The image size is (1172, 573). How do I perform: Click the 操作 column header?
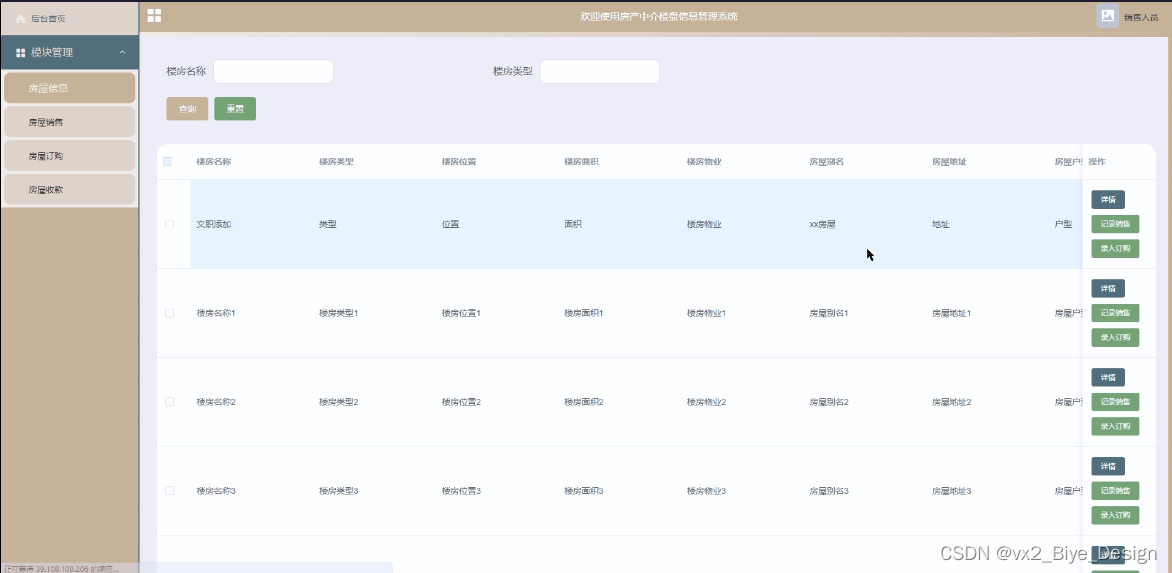point(1097,161)
